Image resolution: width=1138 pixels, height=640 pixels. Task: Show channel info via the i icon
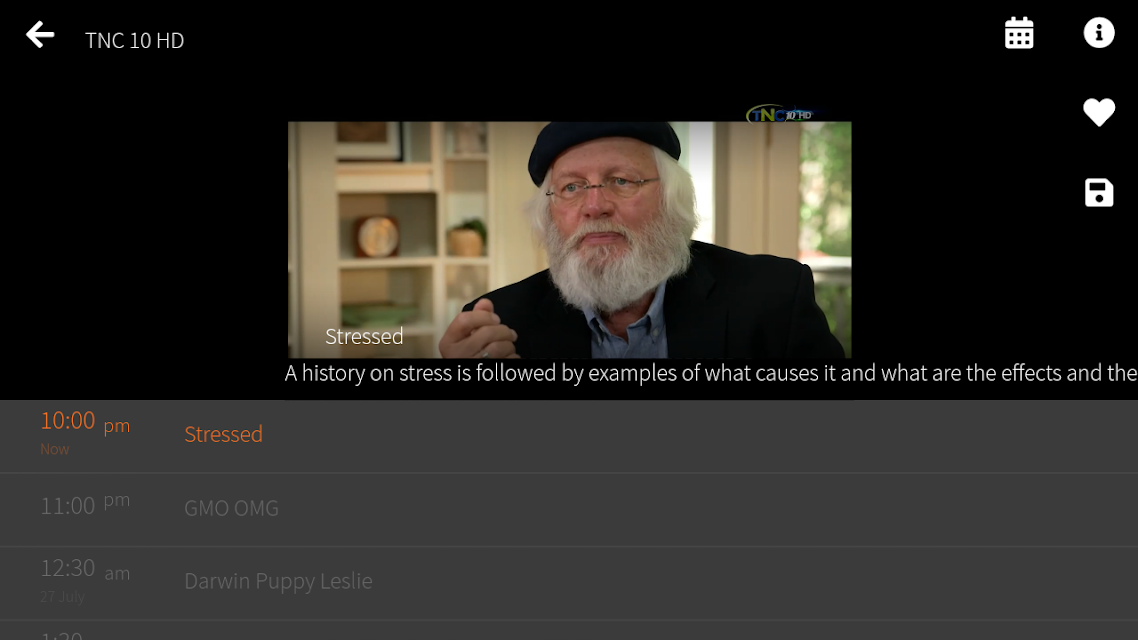[1099, 33]
